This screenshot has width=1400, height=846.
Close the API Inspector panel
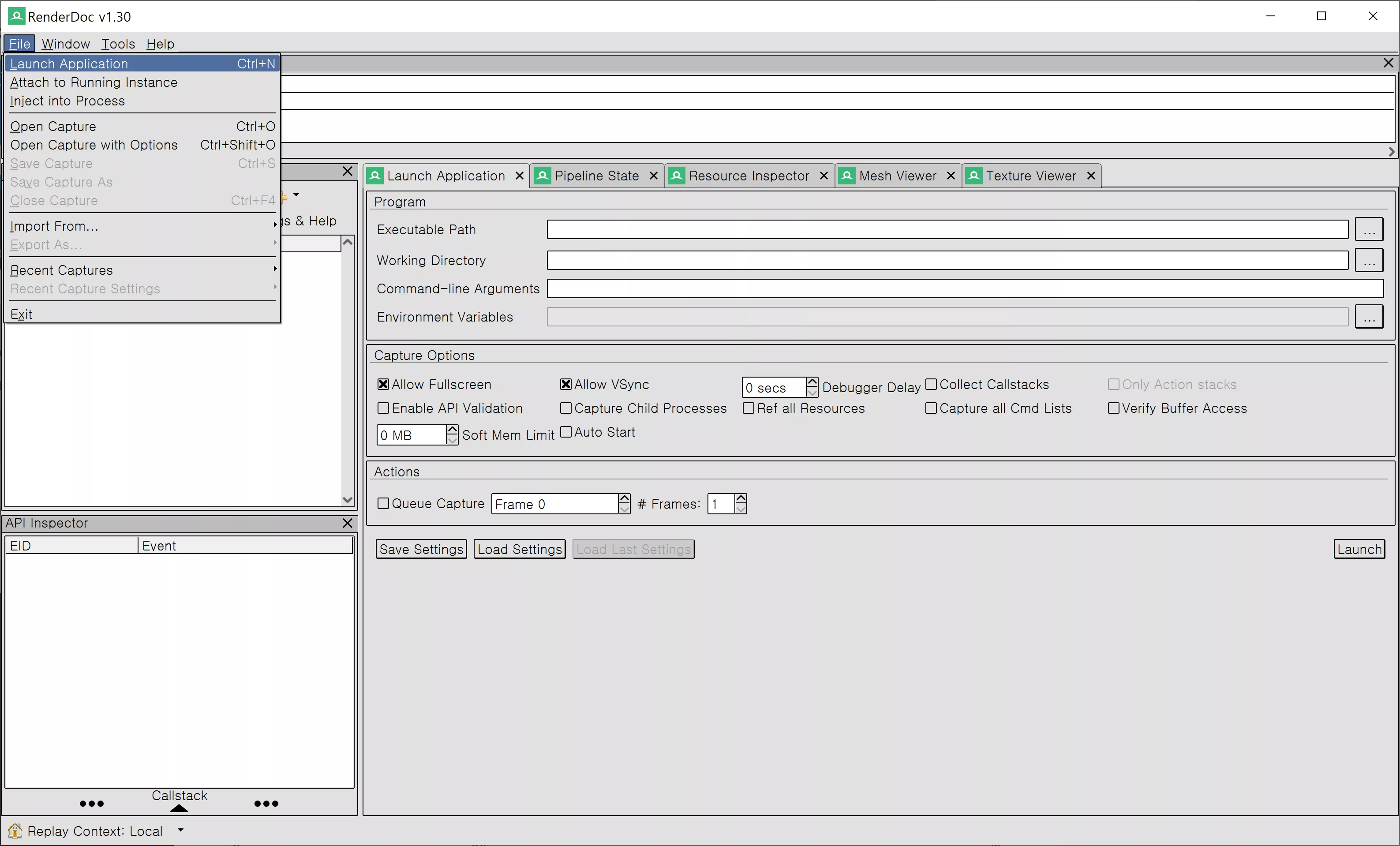point(348,523)
